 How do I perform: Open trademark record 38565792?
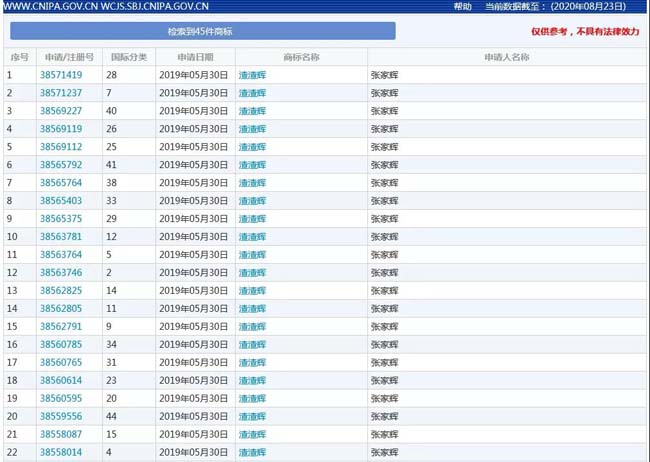61,165
